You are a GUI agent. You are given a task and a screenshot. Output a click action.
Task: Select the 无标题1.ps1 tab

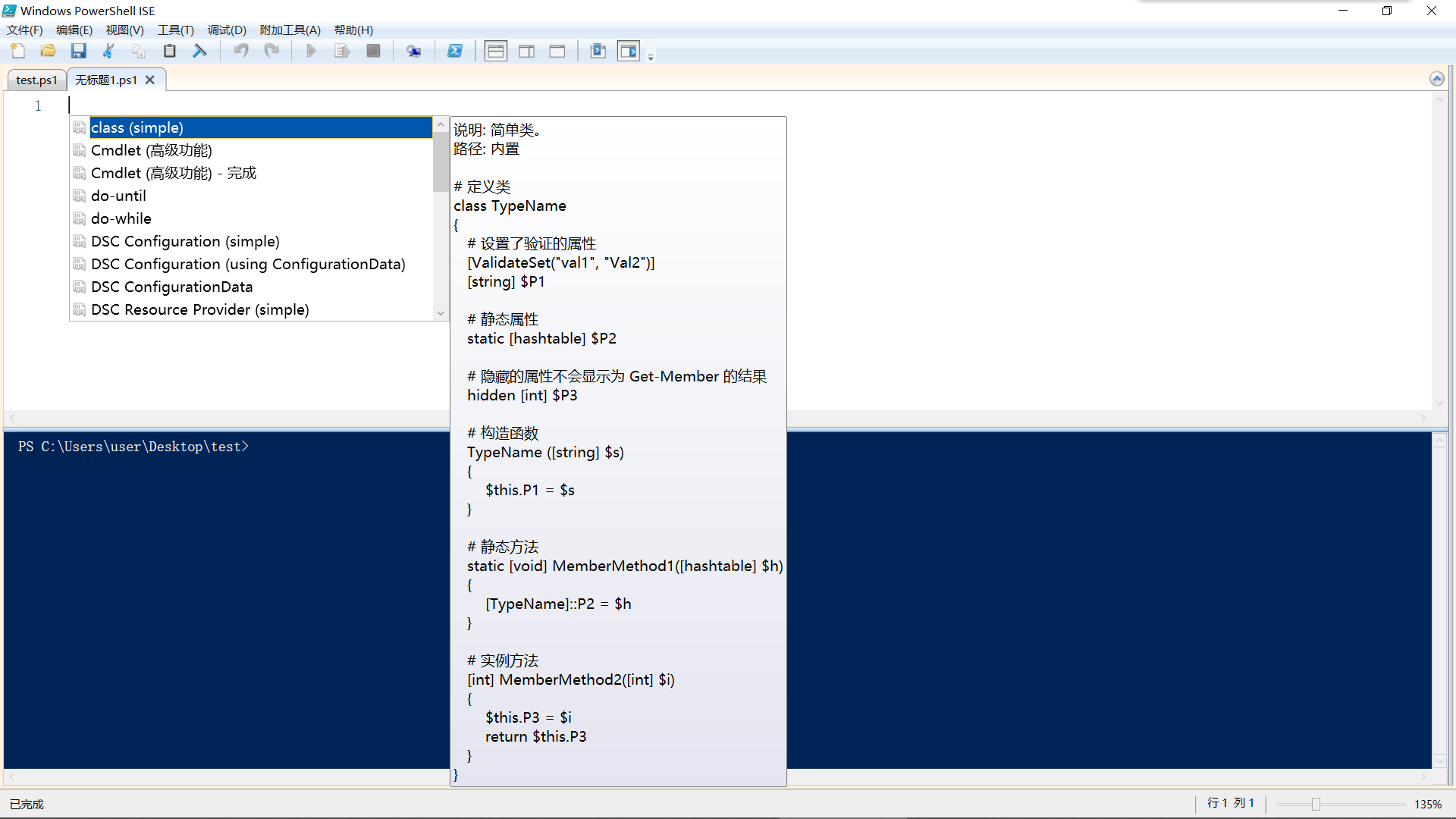pyautogui.click(x=106, y=80)
